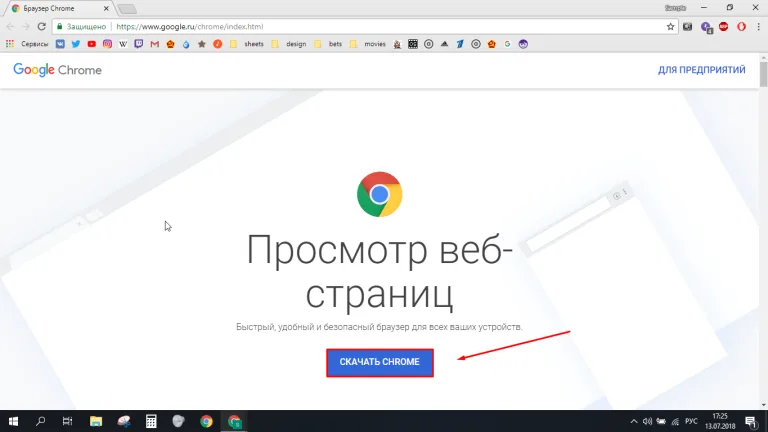This screenshot has height=432, width=768.
Task: Open Task View on the taskbar
Action: (68, 421)
